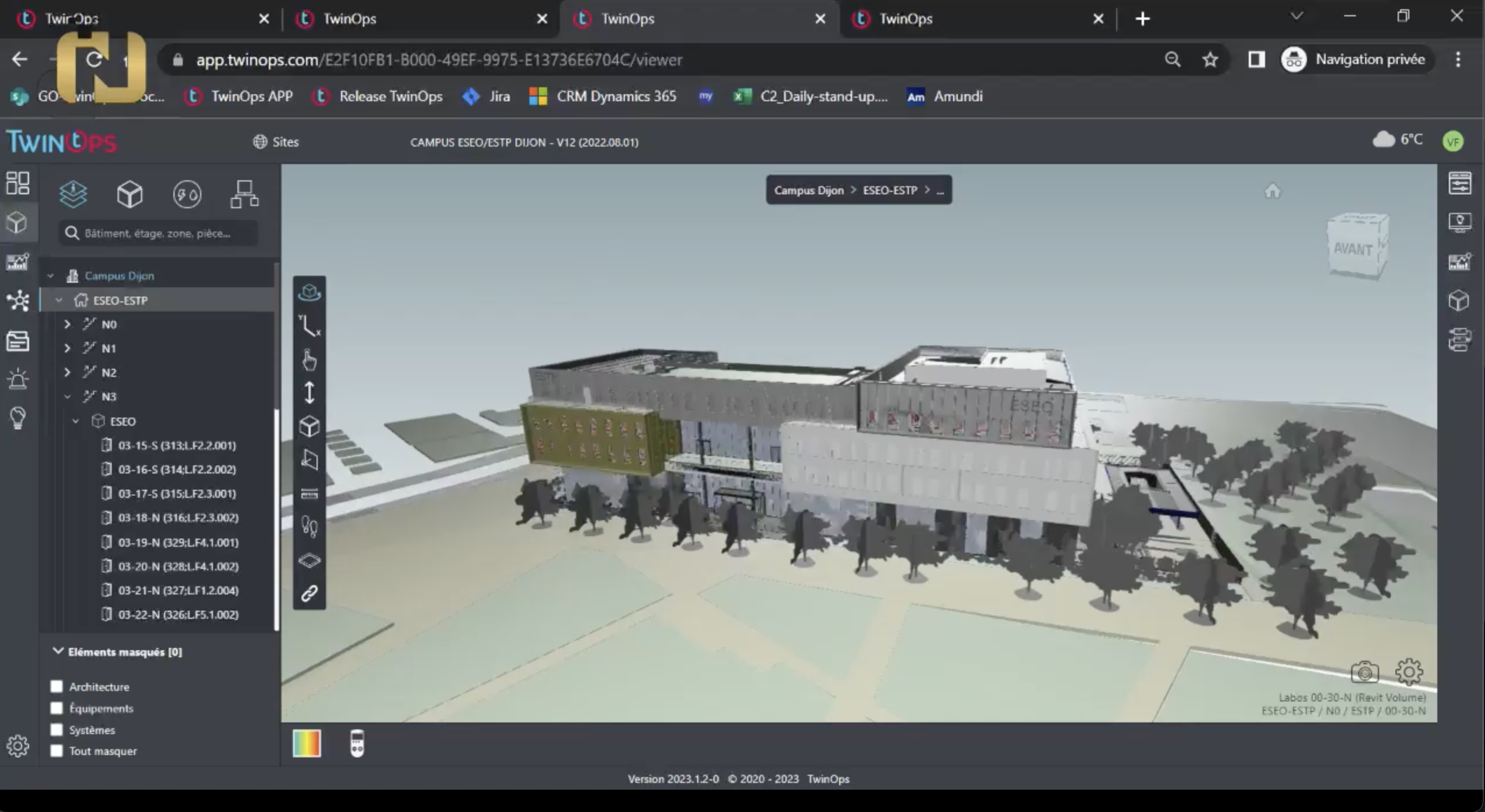Image resolution: width=1485 pixels, height=812 pixels.
Task: Click the link chain tool icon
Action: pyautogui.click(x=310, y=593)
